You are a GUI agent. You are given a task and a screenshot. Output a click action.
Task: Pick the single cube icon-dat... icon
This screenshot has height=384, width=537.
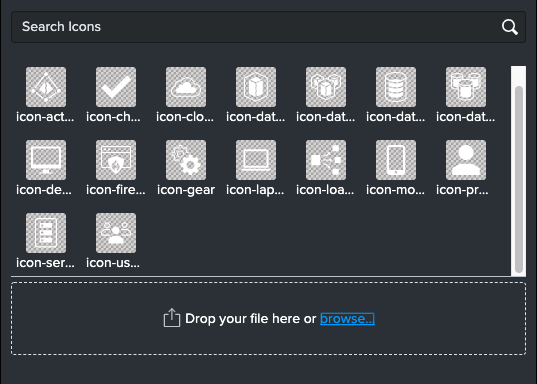coord(256,87)
